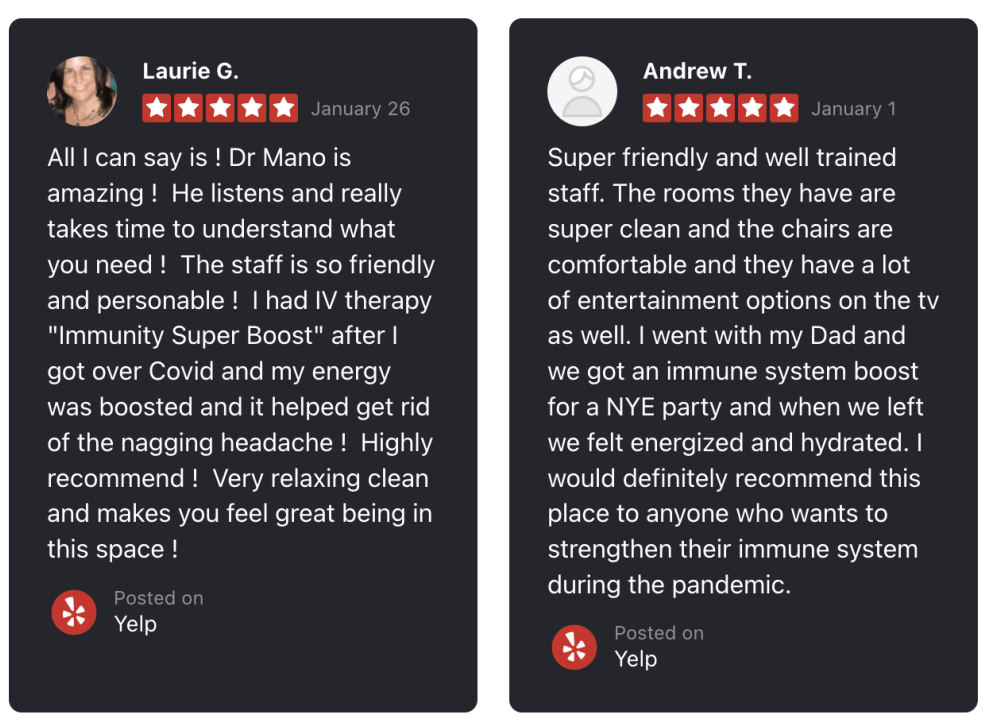
Task: Click Andrew T.'s default avatar icon
Action: [x=582, y=91]
